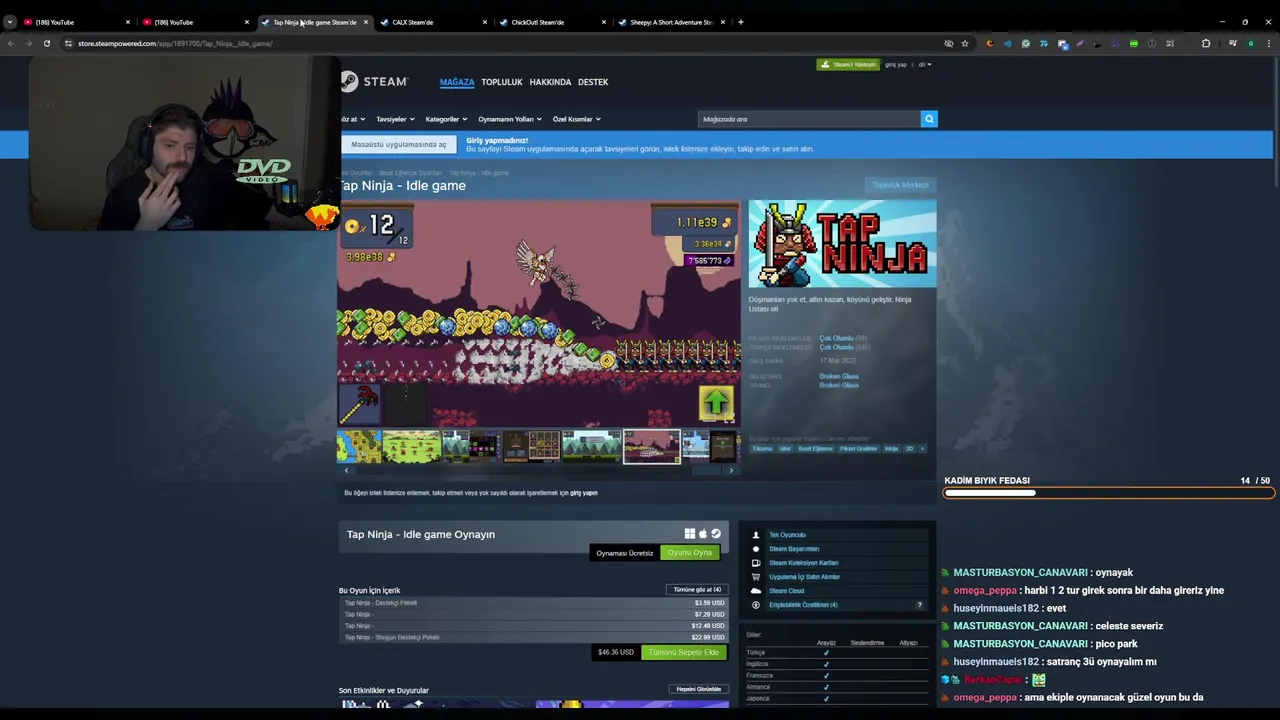Click Masaüstü uygulamasında aç button

[x=398, y=144]
